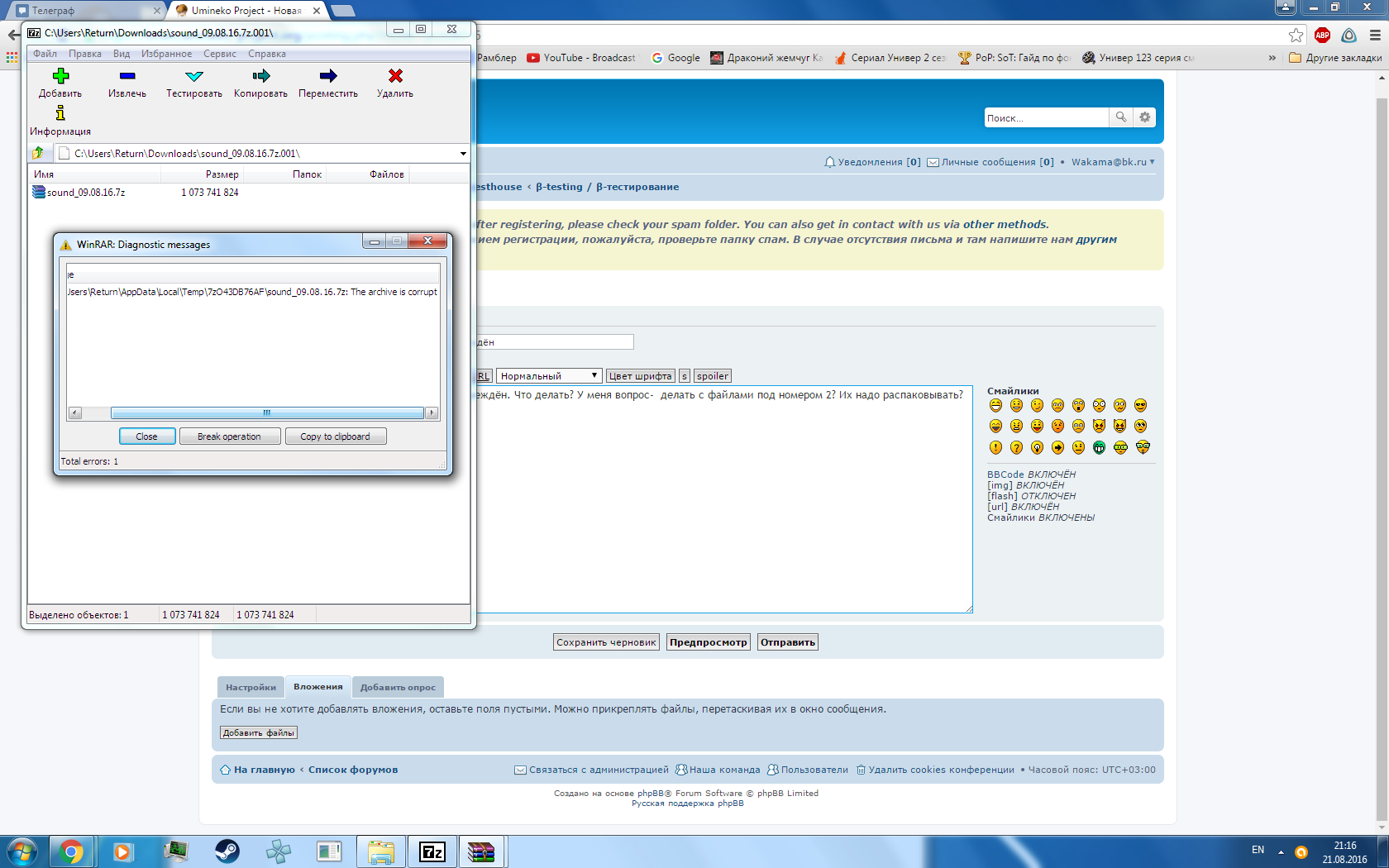Screen dimensions: 1389x868
Task: Click Цвет шрифта button
Action: pos(640,375)
